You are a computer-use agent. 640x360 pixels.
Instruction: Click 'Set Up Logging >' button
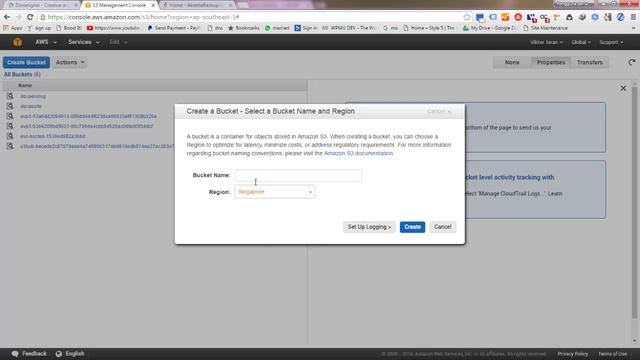[x=369, y=227]
